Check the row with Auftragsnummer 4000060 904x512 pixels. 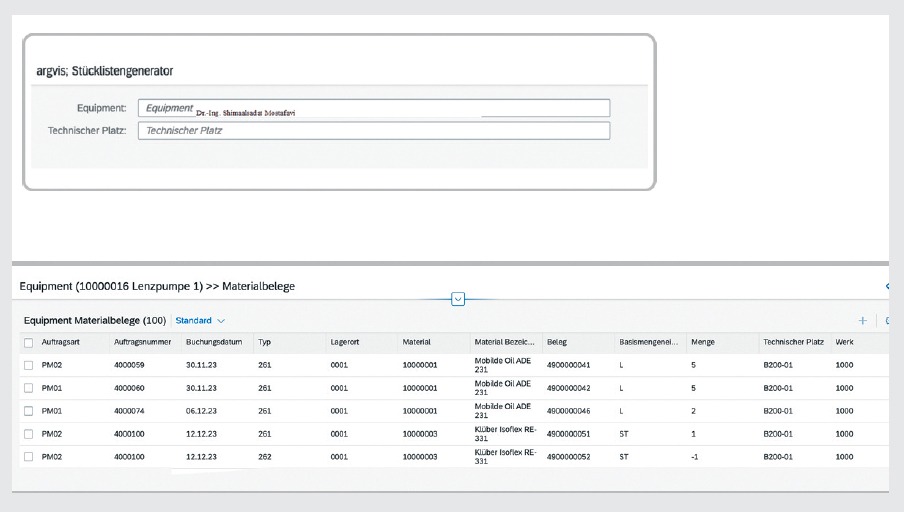28,388
